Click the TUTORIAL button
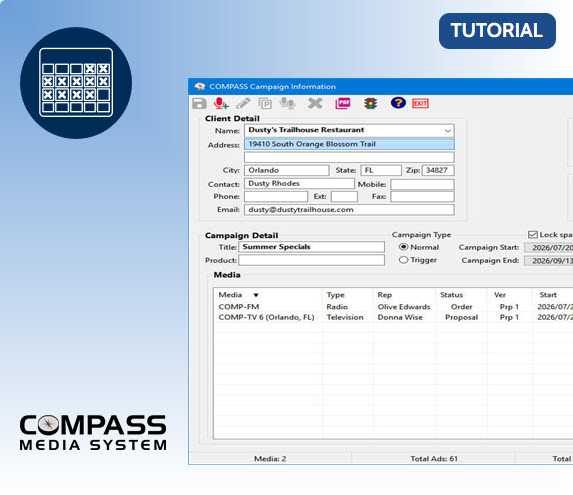The height and width of the screenshot is (495, 573). click(x=497, y=31)
